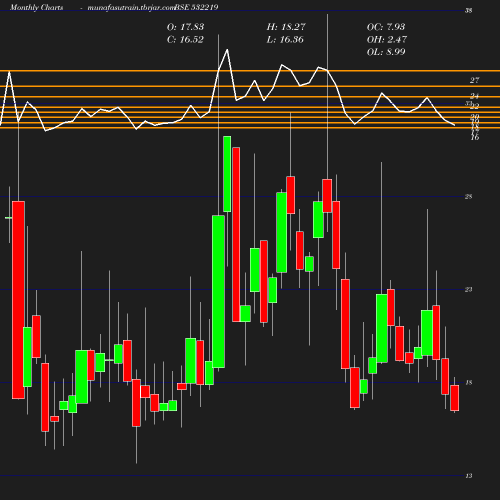Click the '27' orange level label
The width and height of the screenshot is (500, 500).
tap(474, 80)
